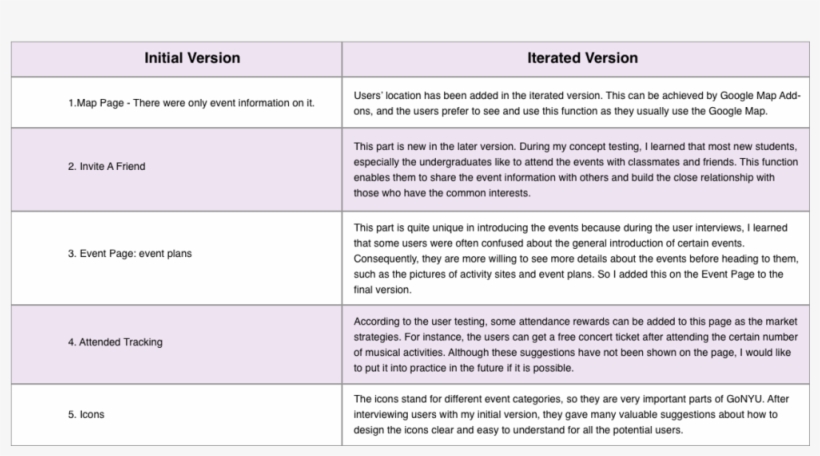The image size is (820, 456).
Task: Click the 'According to the user testing' paragraph
Action: point(577,345)
